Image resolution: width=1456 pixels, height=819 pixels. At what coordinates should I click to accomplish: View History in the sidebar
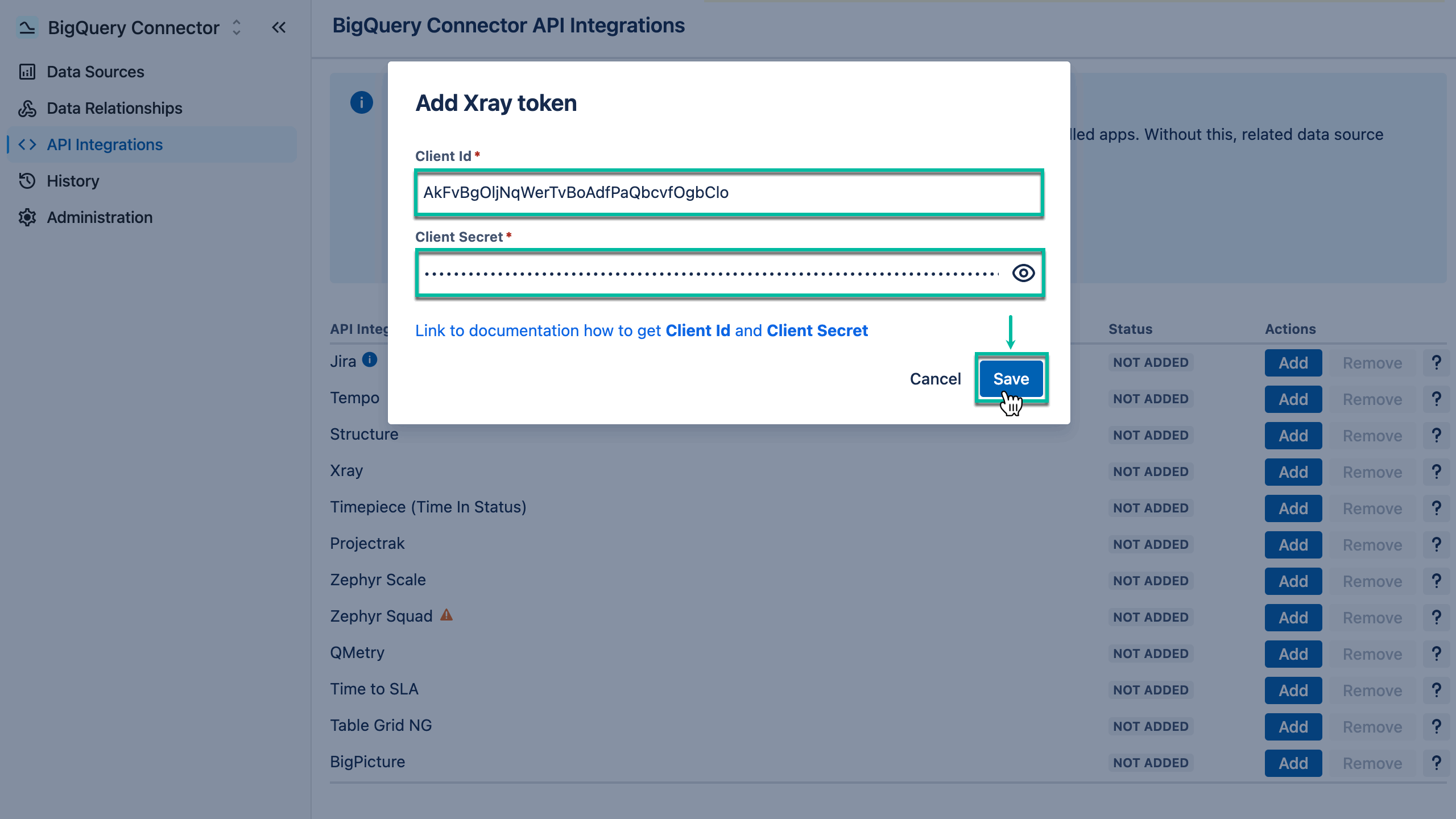(73, 181)
